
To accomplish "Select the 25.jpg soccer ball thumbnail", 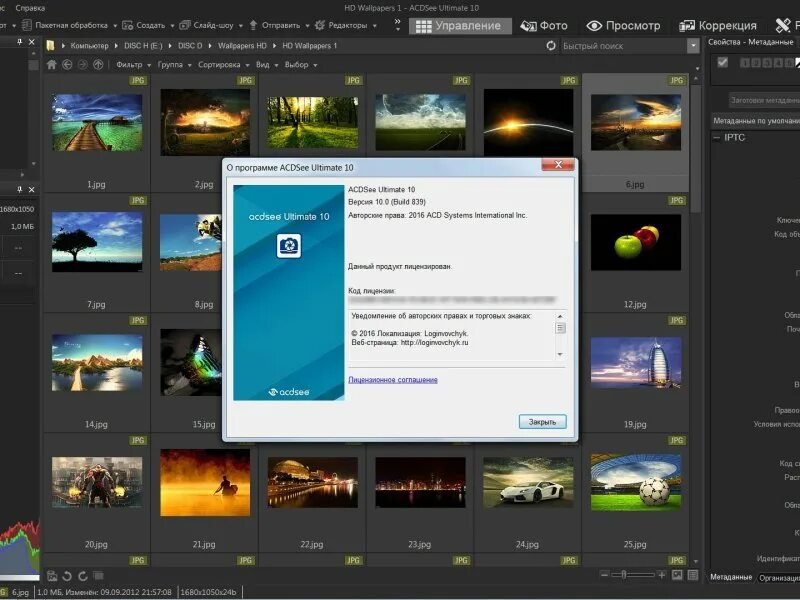I will (636, 482).
